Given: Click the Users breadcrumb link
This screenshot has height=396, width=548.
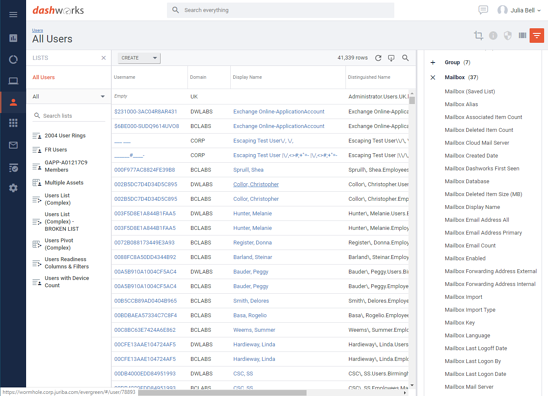Looking at the screenshot, I should (37, 30).
